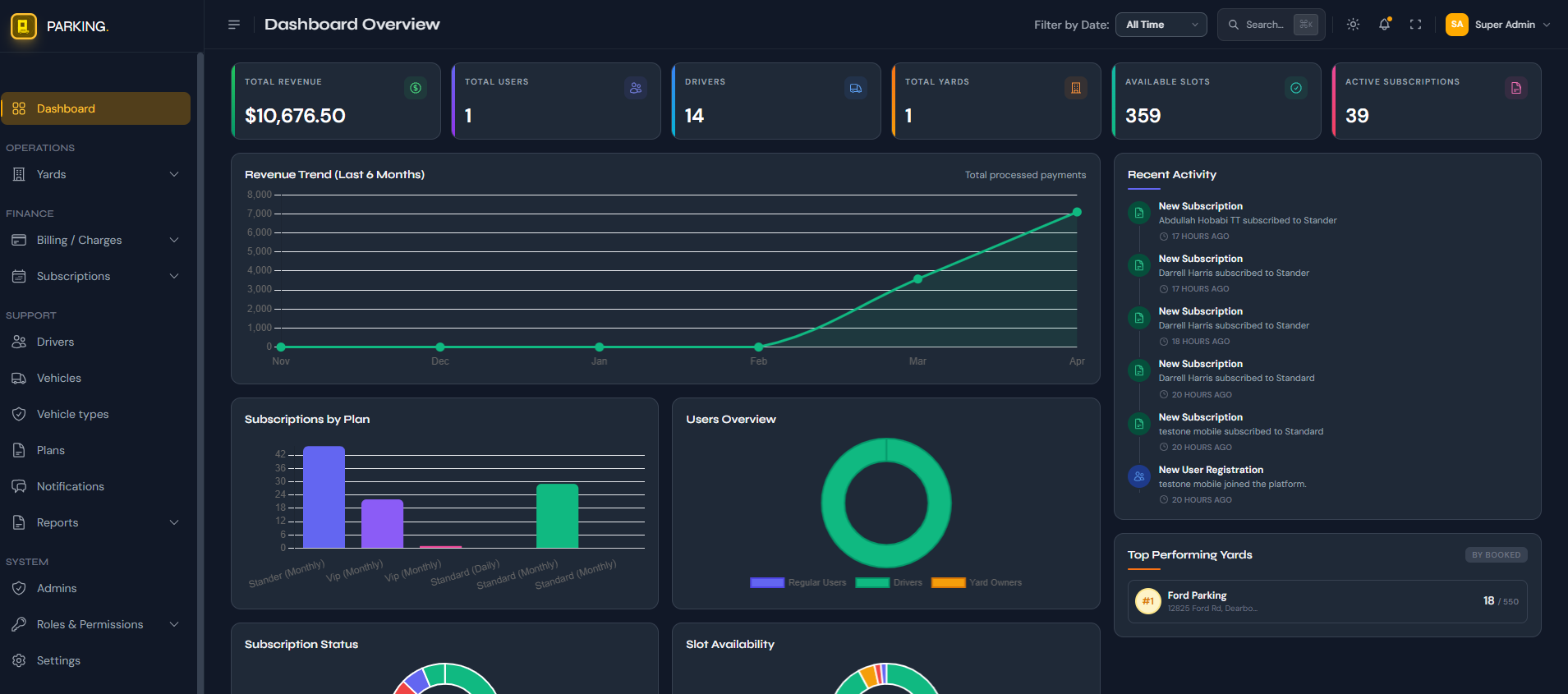1568x694 pixels.
Task: Click the "Total processed payments" caption
Action: point(1025,175)
